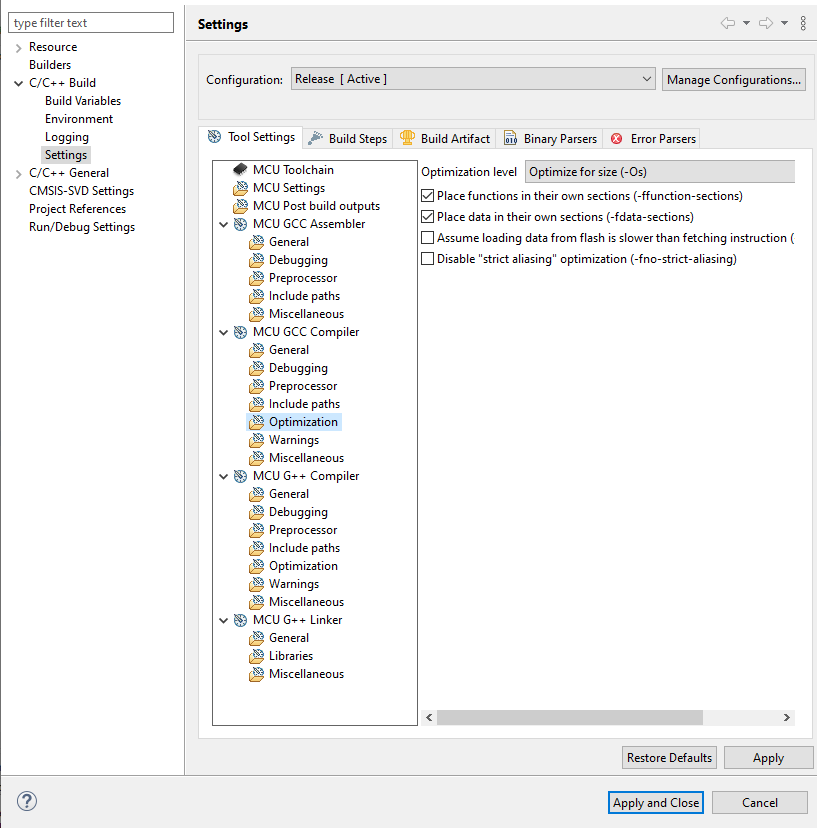Select the Optimization icon under MCU G++ Compiler

258,565
